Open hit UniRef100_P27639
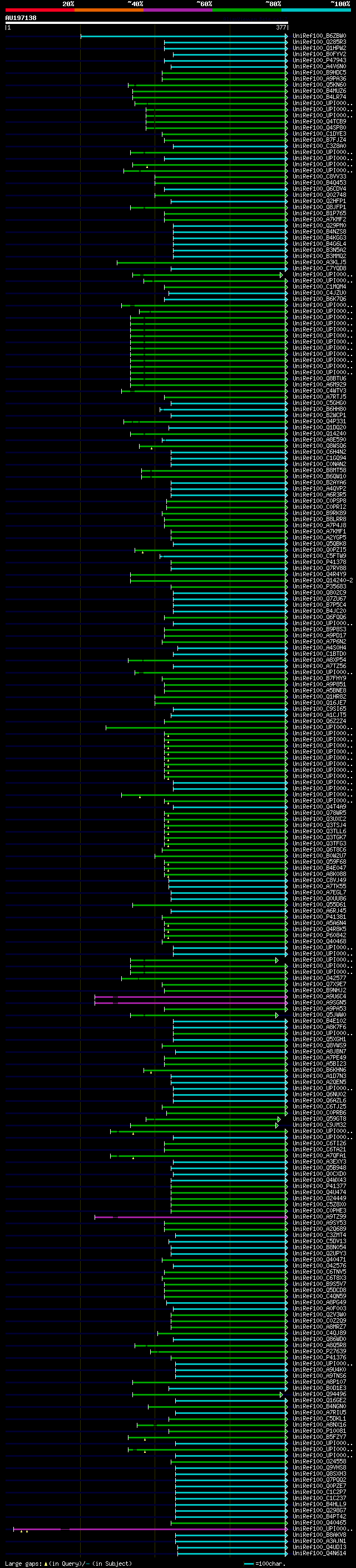This screenshot has height=1568, width=356. (x=319, y=1351)
